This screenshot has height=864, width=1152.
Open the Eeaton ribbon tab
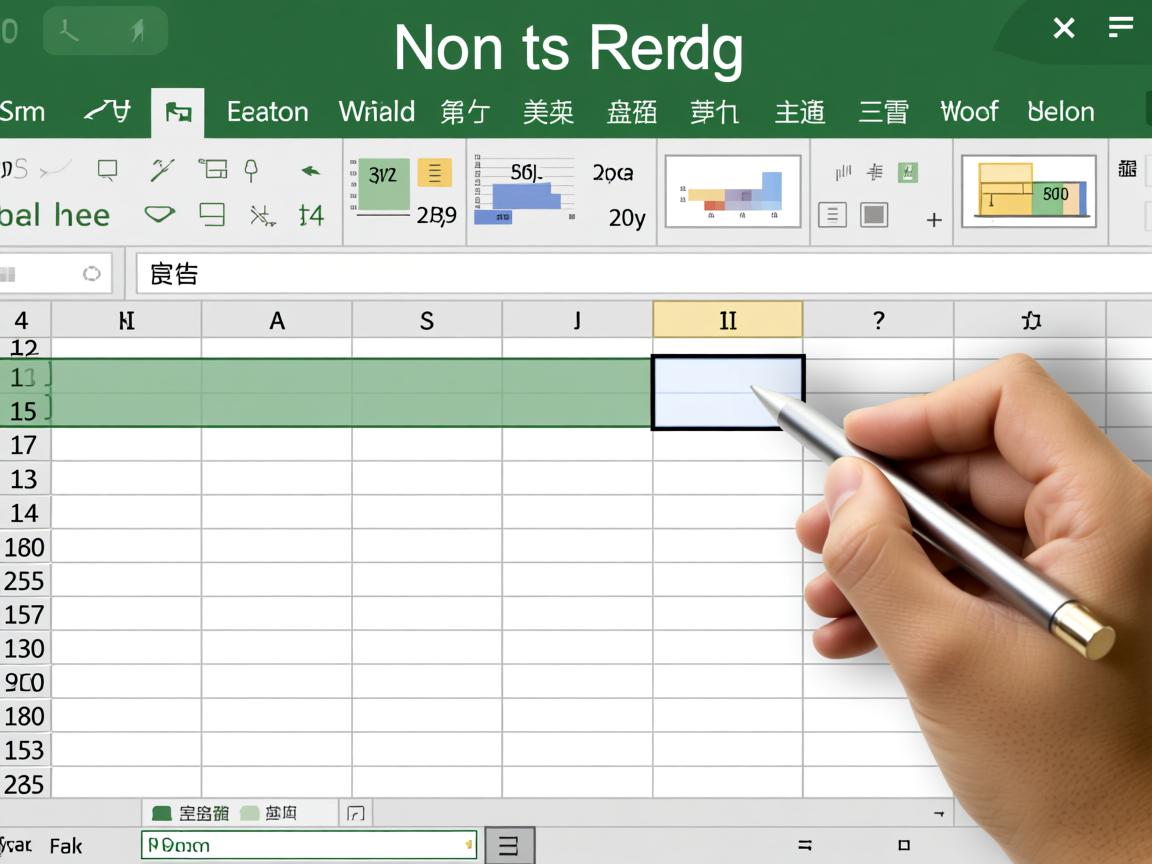(267, 112)
